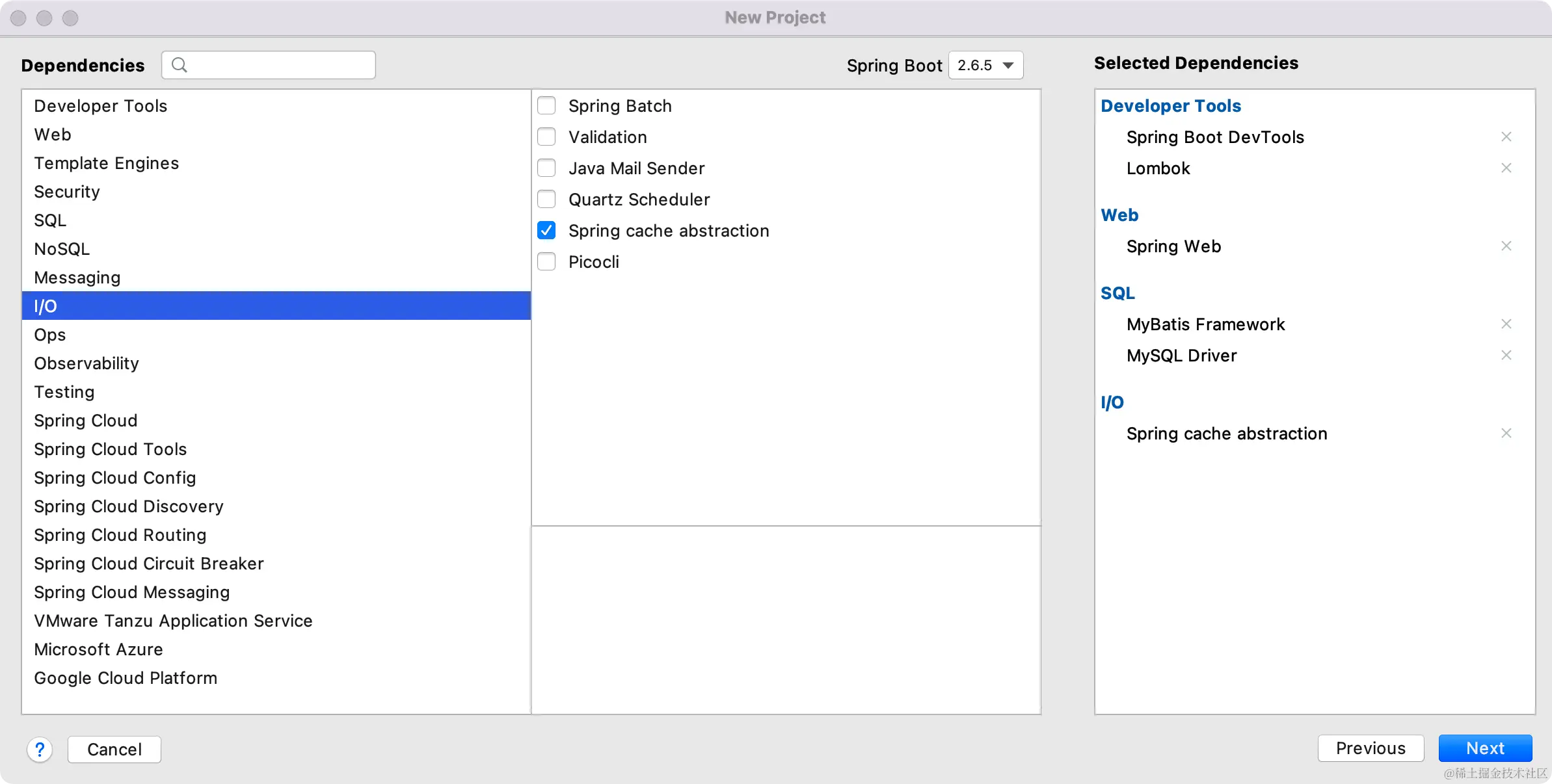Go back with the Previous button
This screenshot has width=1552, height=784.
click(1371, 748)
